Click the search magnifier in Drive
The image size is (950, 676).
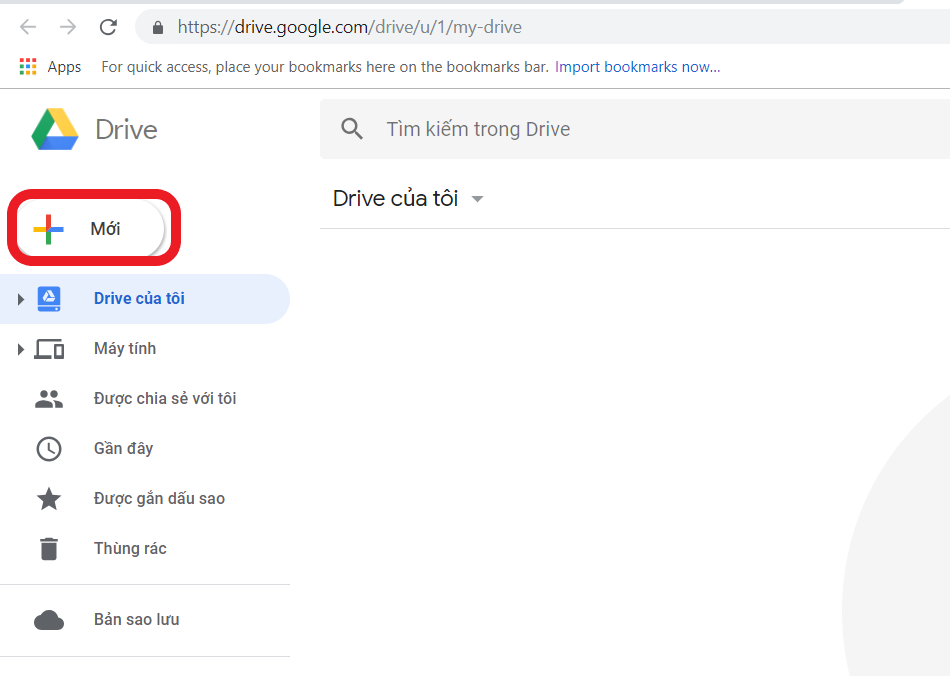coord(351,128)
